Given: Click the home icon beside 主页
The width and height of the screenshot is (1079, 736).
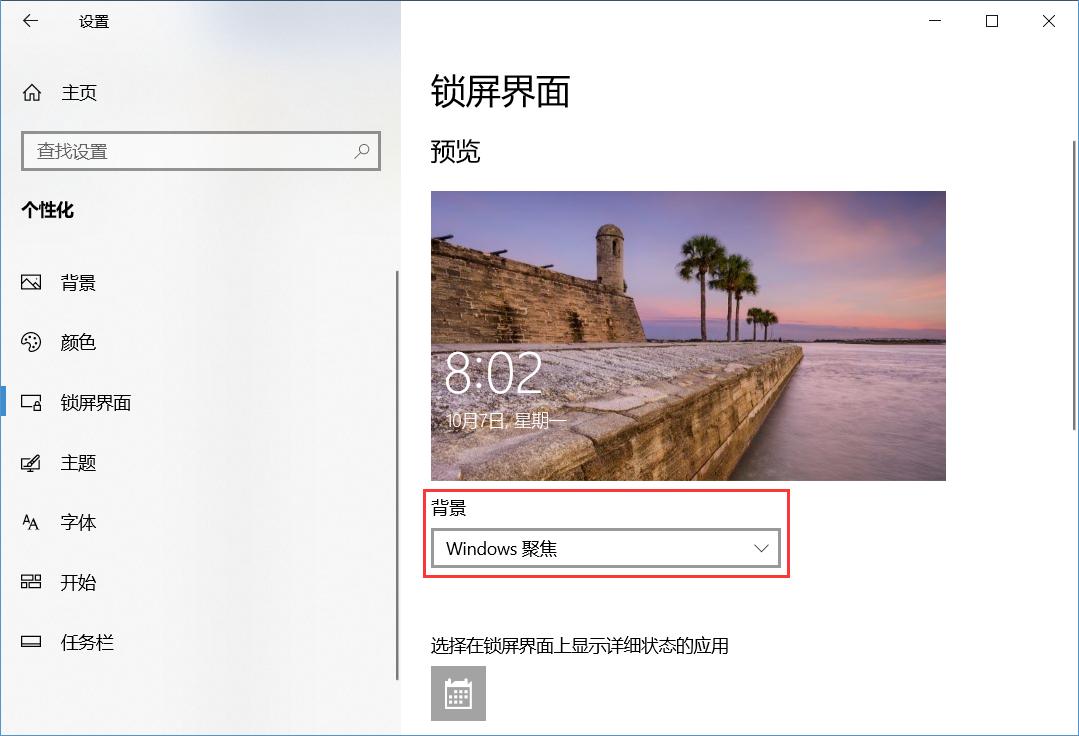Looking at the screenshot, I should coord(33,93).
